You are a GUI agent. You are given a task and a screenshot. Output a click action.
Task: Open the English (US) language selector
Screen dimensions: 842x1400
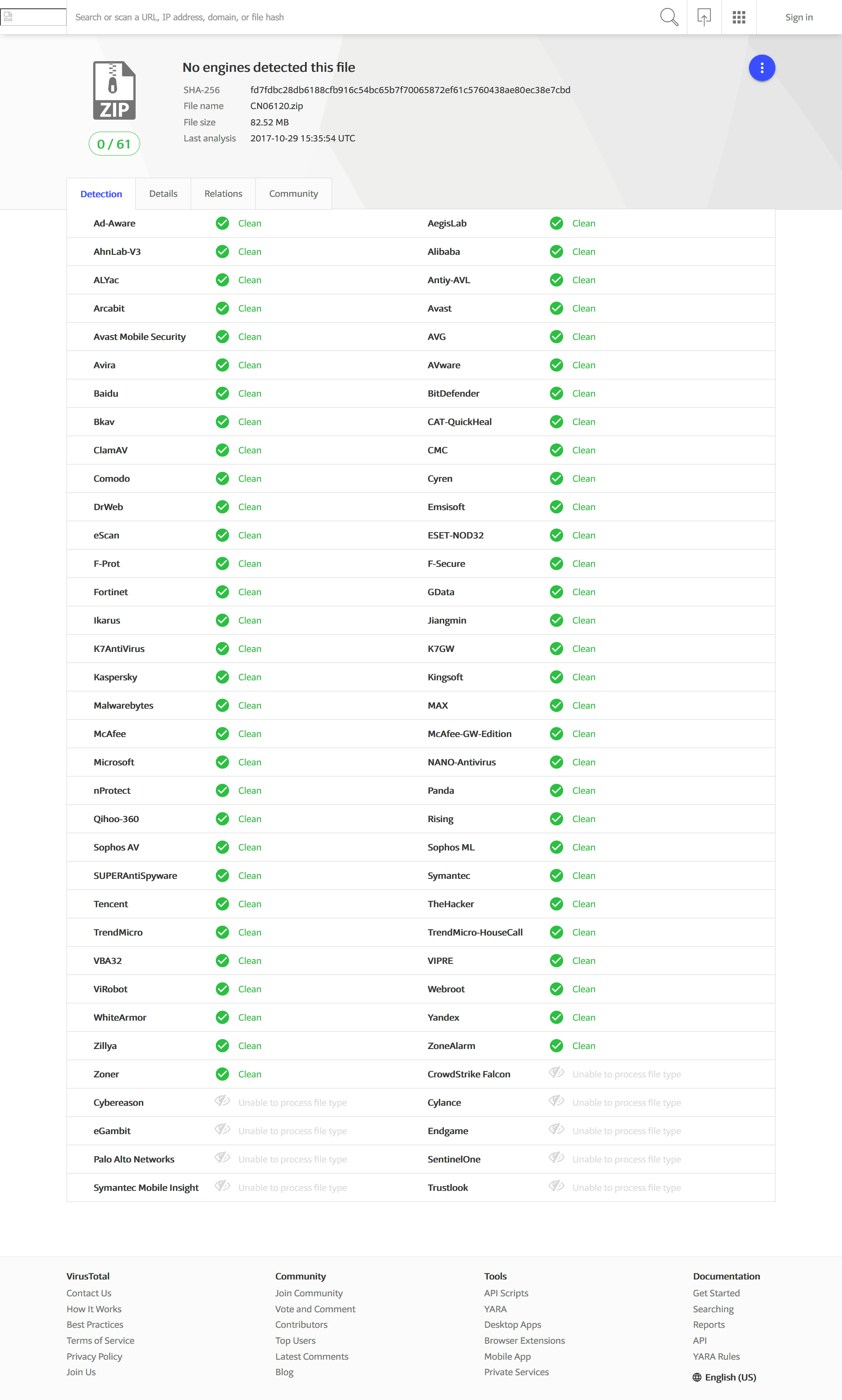pos(725,1377)
